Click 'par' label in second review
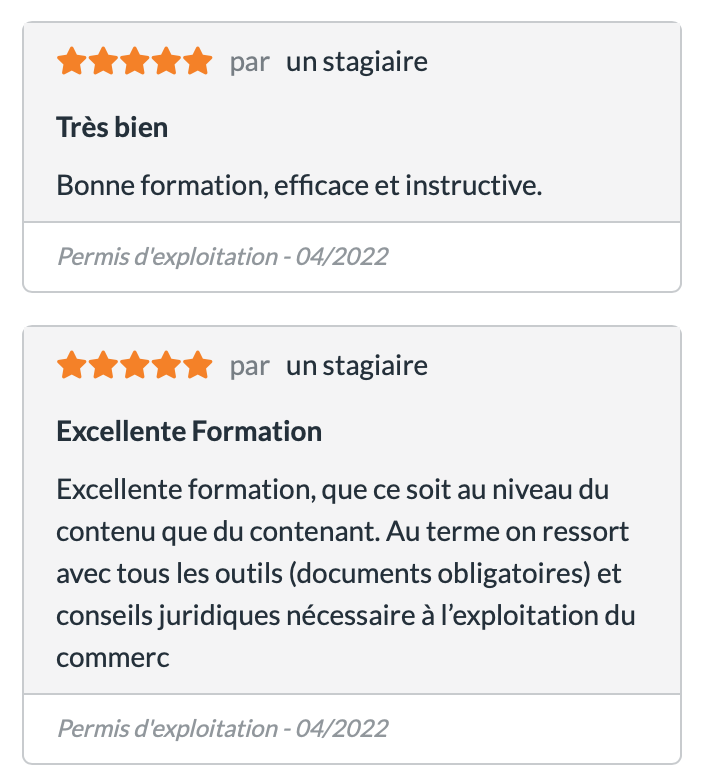706x778 pixels. coord(250,366)
